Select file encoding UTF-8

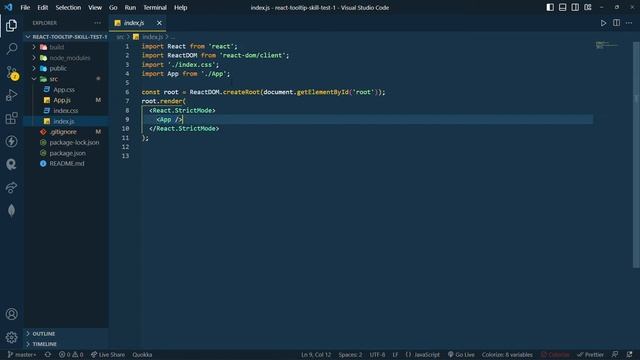[x=377, y=355]
